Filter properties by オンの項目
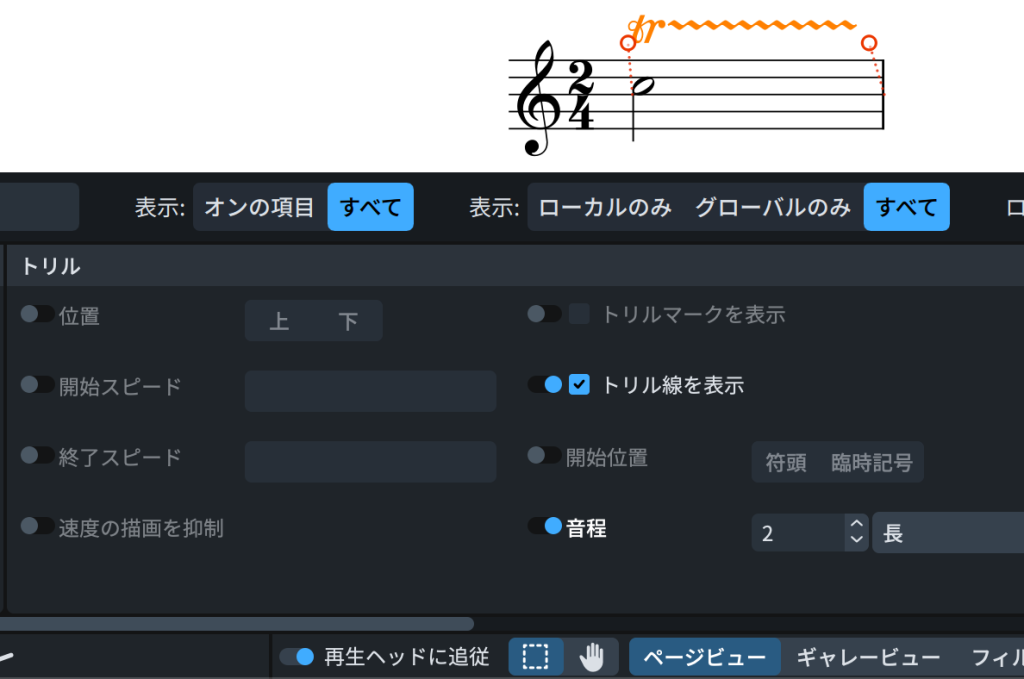The image size is (1024, 679). [259, 207]
